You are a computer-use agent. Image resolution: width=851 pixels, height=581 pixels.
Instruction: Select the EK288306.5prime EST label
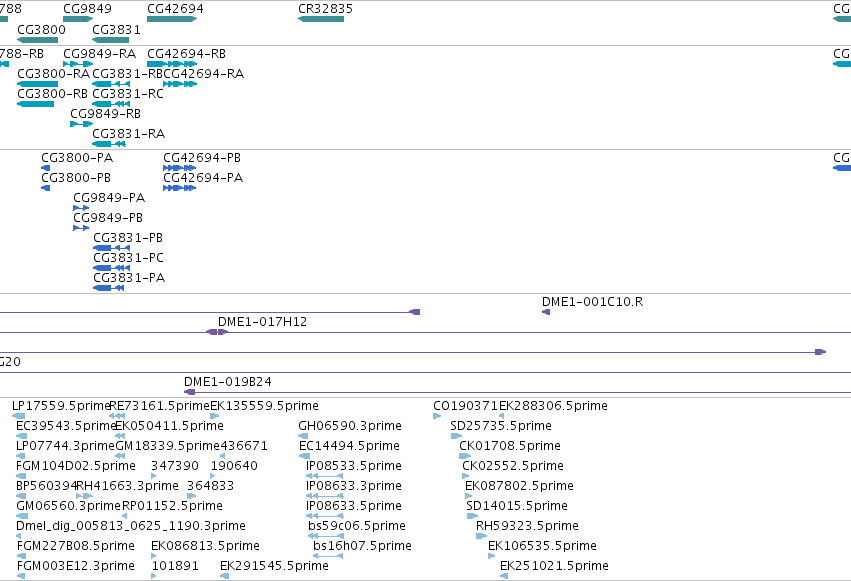tap(553, 406)
